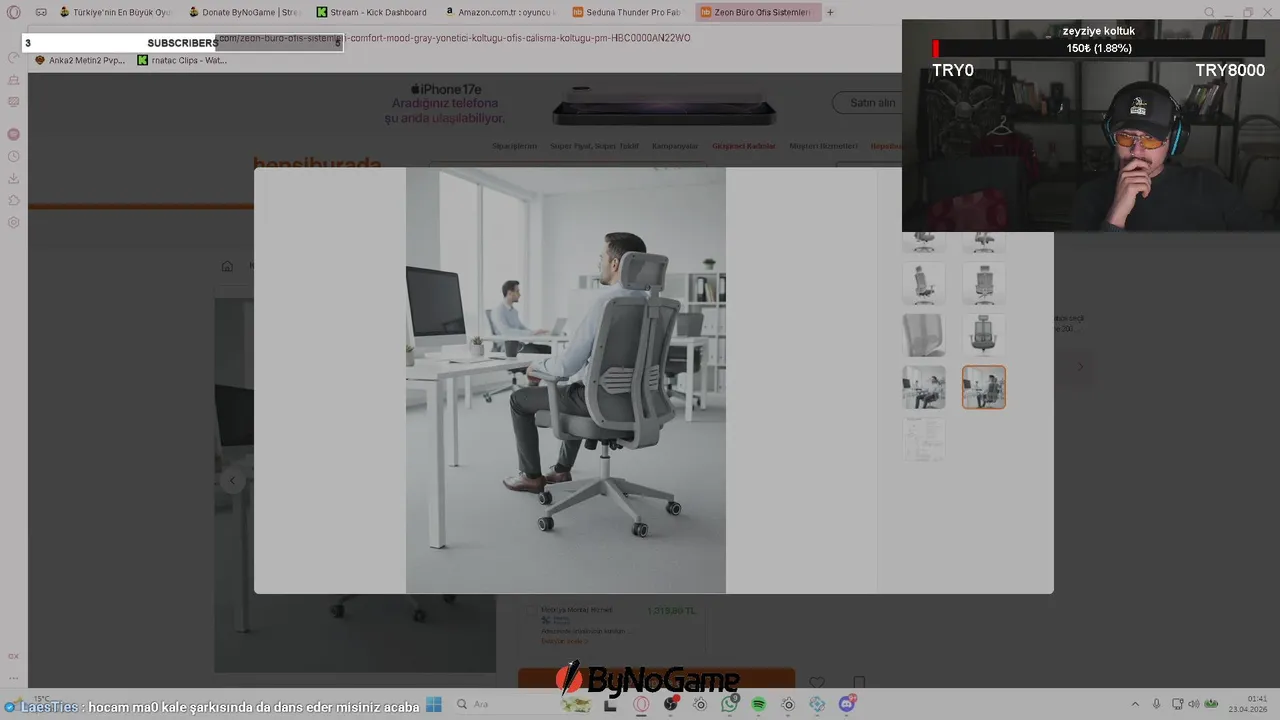
Task: Open the Girişimci Kadınlar link
Action: 744,146
